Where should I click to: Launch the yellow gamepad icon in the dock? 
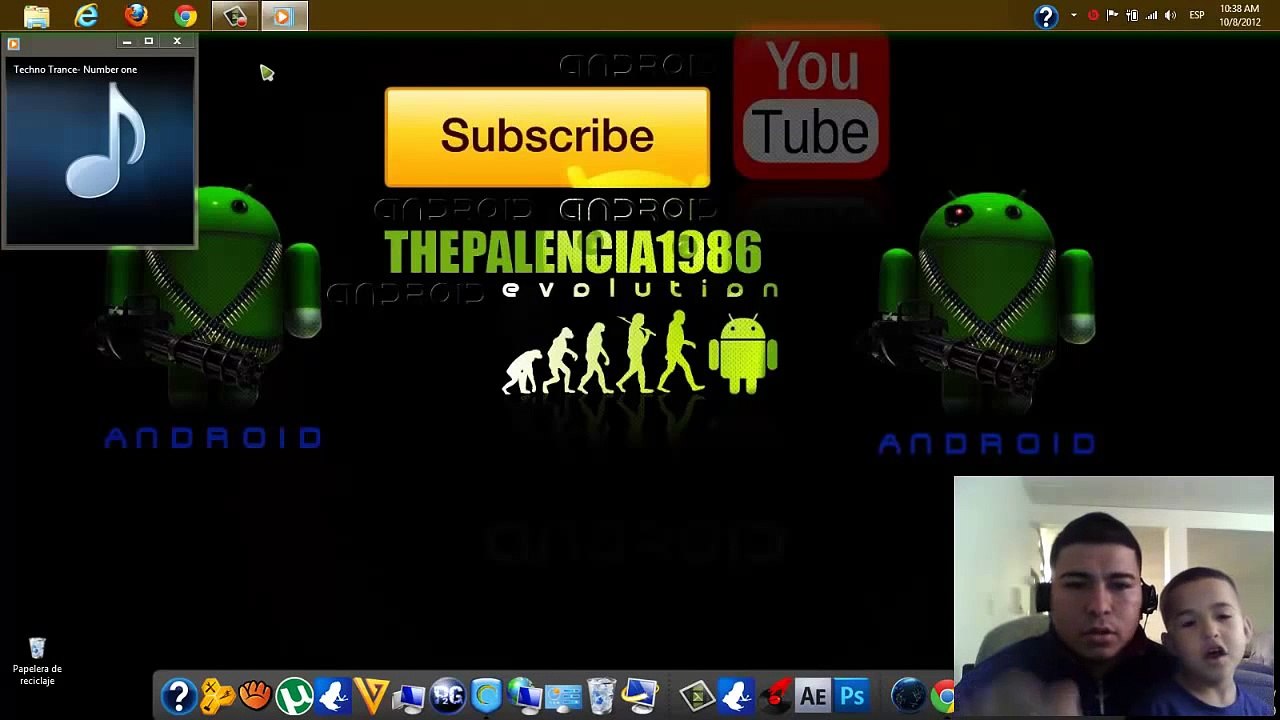(217, 695)
